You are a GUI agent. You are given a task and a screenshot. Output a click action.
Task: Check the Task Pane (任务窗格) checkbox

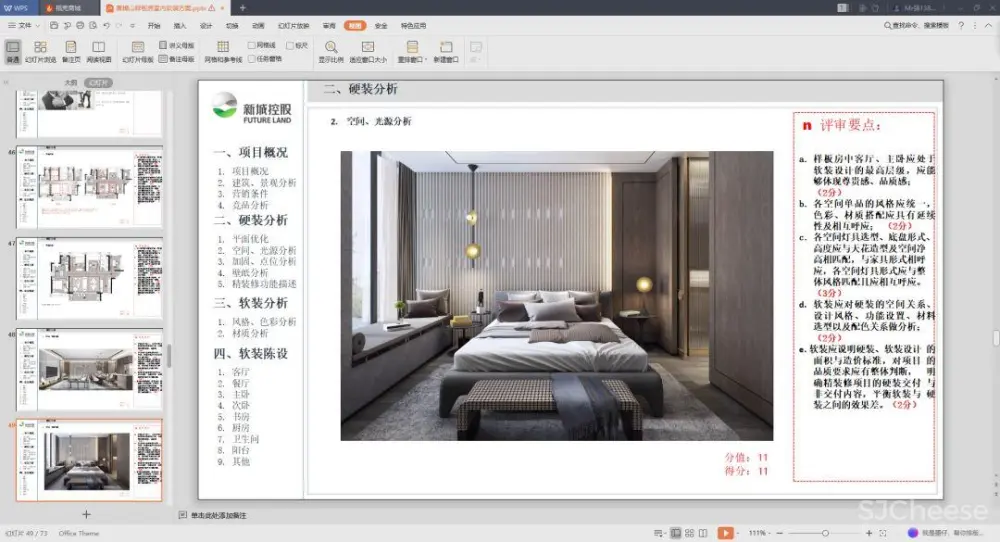click(252, 58)
